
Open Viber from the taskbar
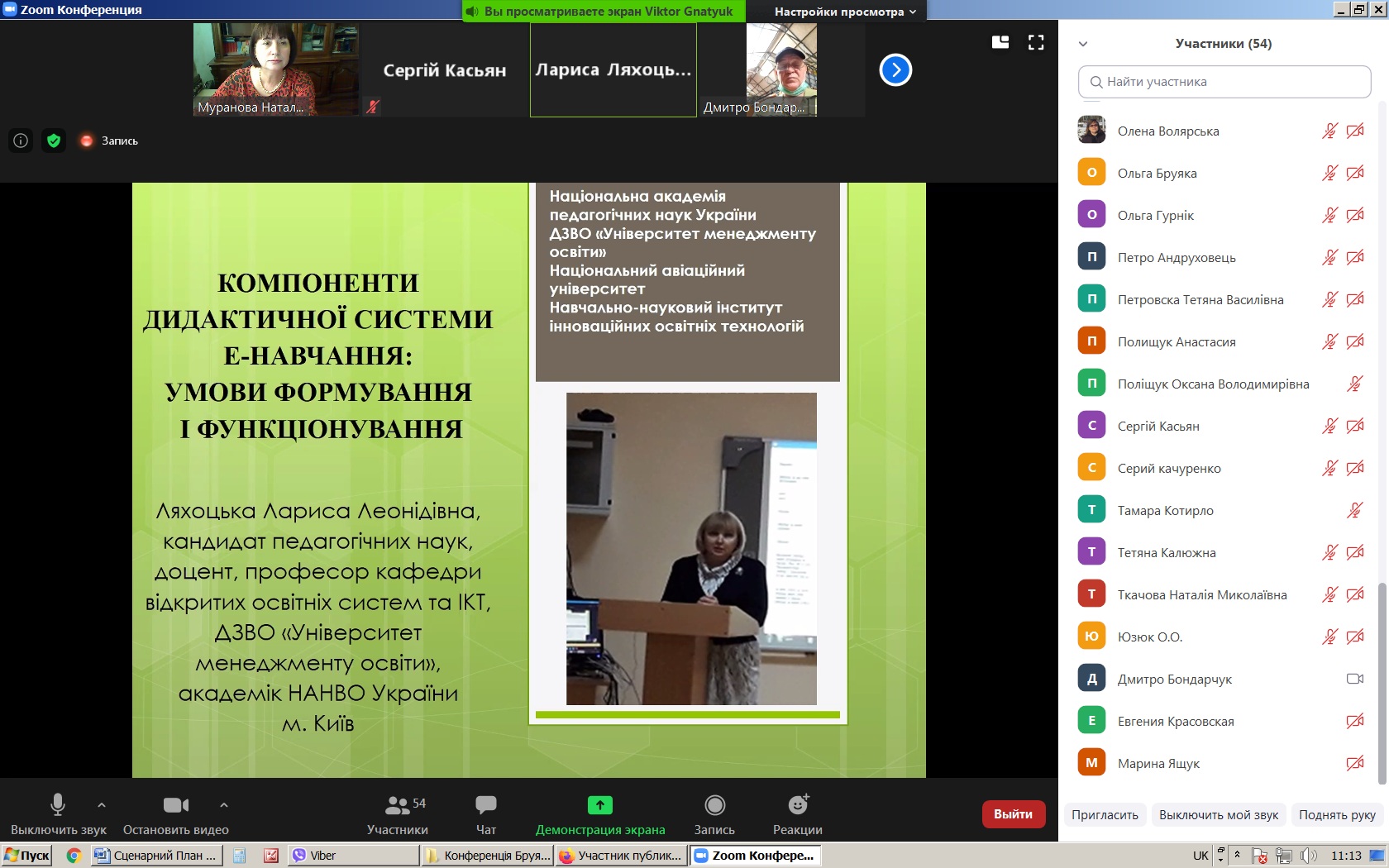point(322,856)
